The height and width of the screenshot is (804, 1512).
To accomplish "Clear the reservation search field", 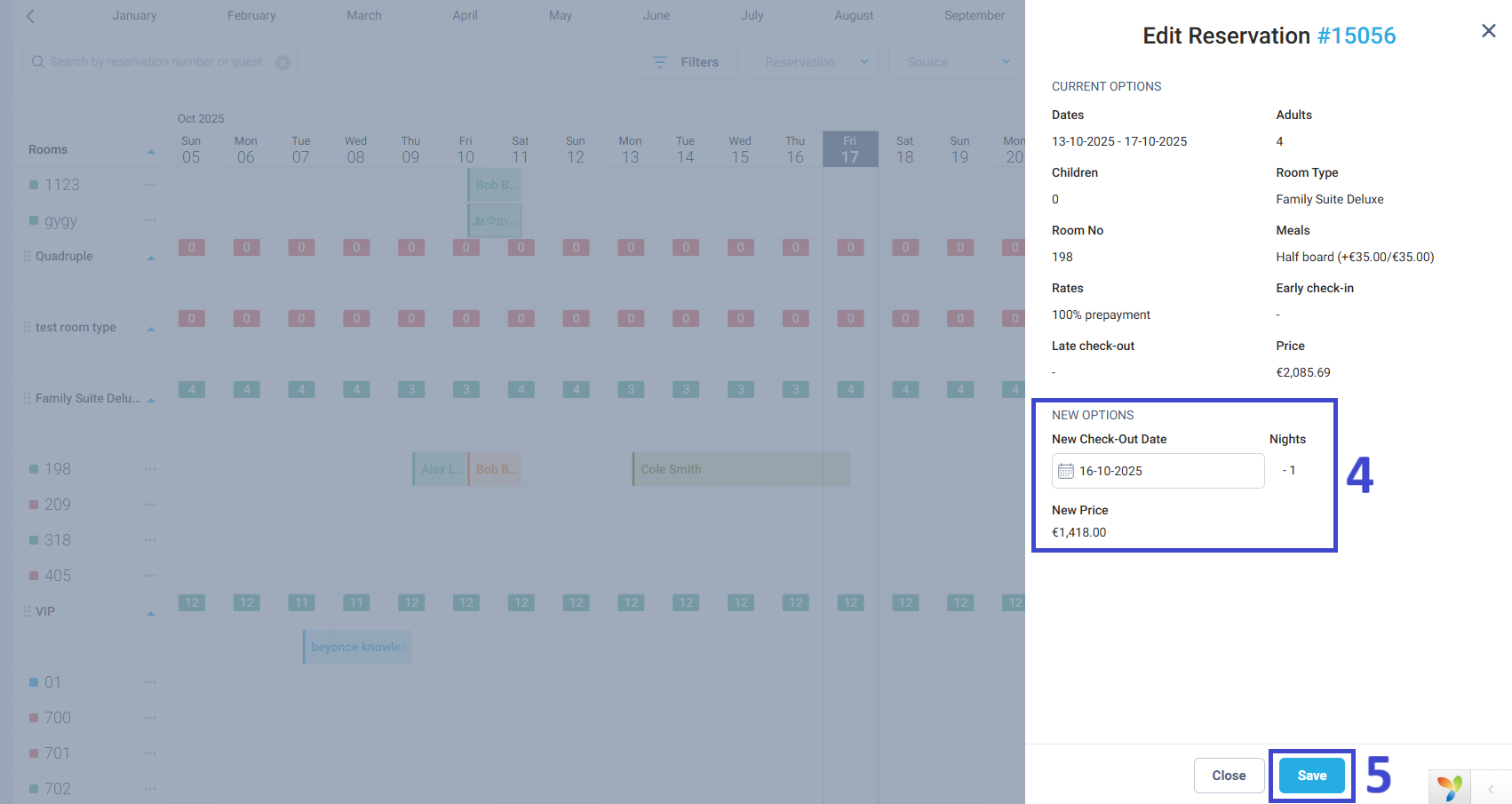I will [283, 62].
